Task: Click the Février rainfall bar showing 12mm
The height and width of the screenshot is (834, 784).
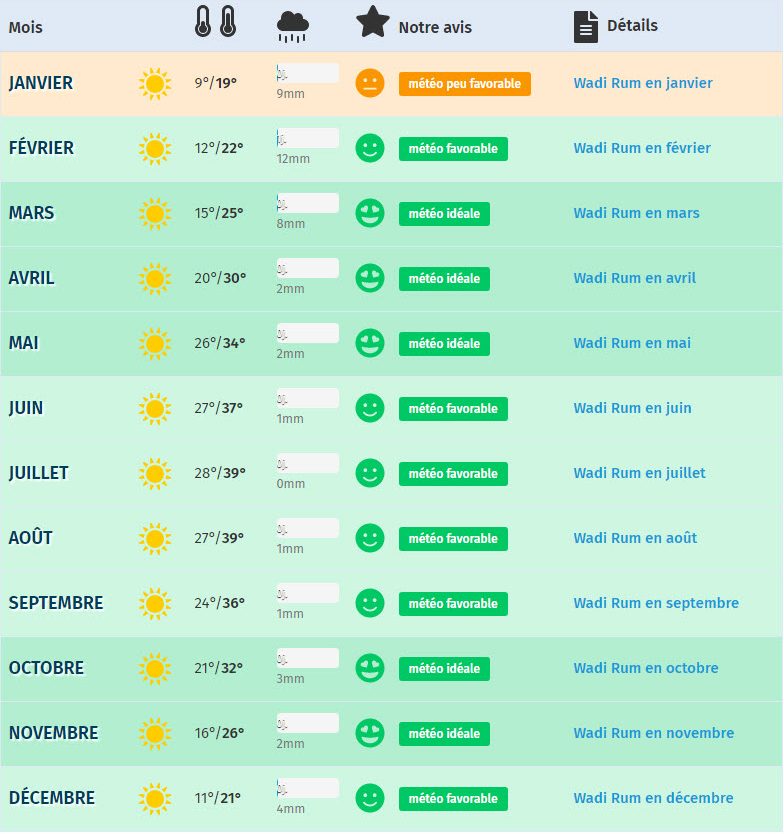Action: point(307,139)
